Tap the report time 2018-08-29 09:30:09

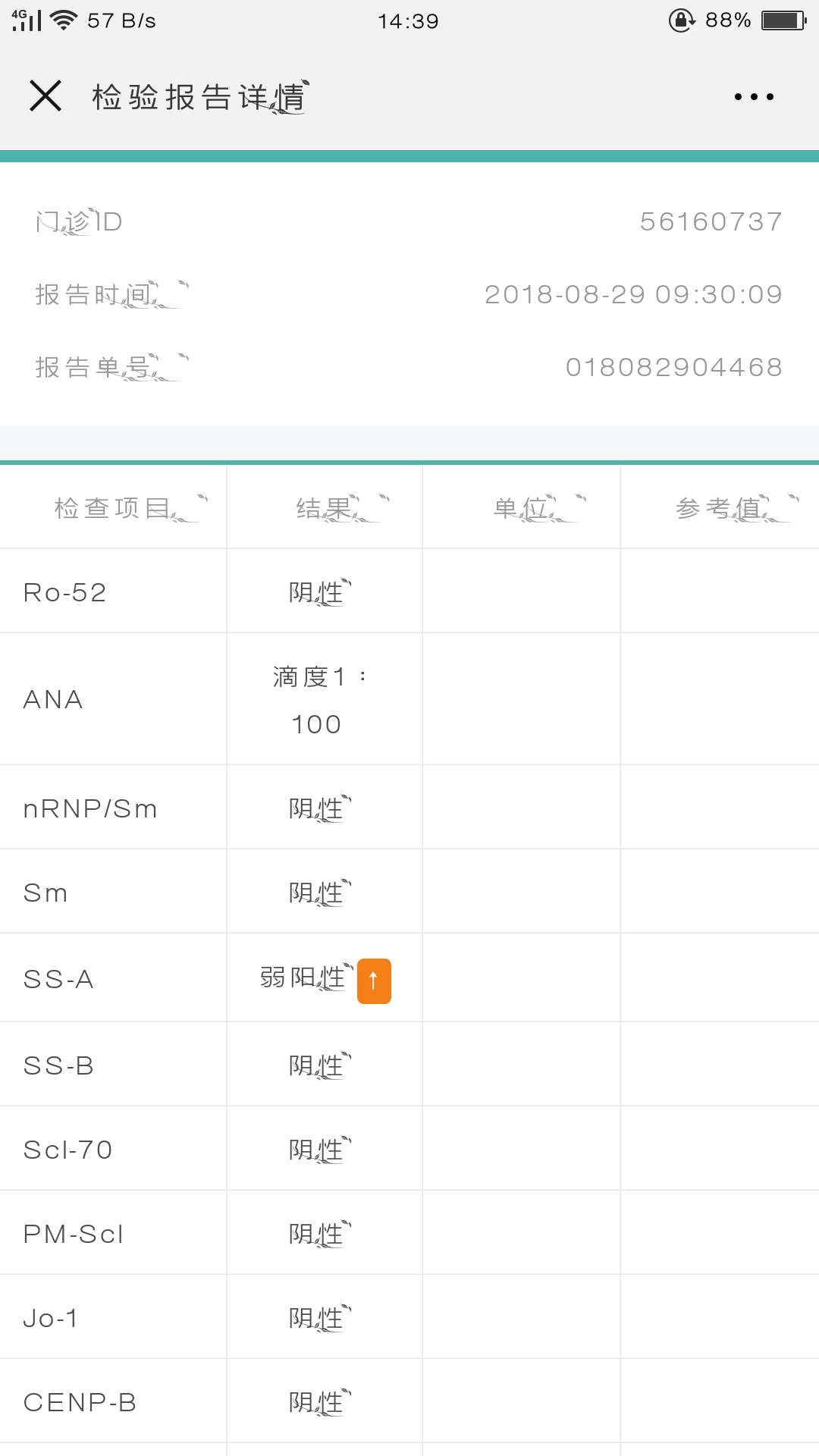(x=633, y=294)
